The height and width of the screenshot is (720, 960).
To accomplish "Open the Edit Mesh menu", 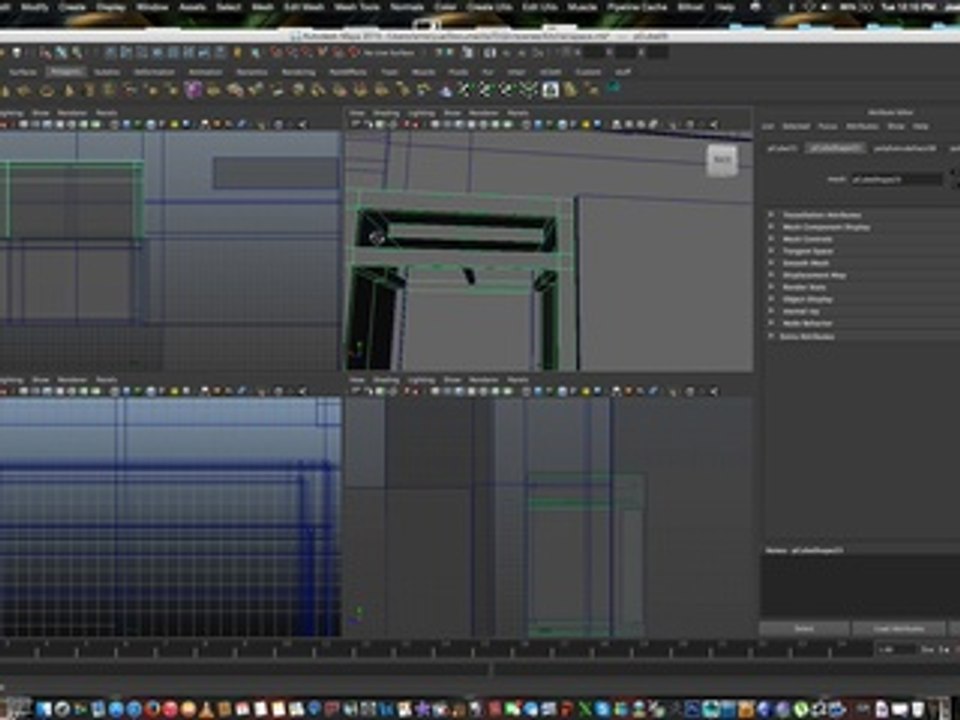I will (304, 7).
